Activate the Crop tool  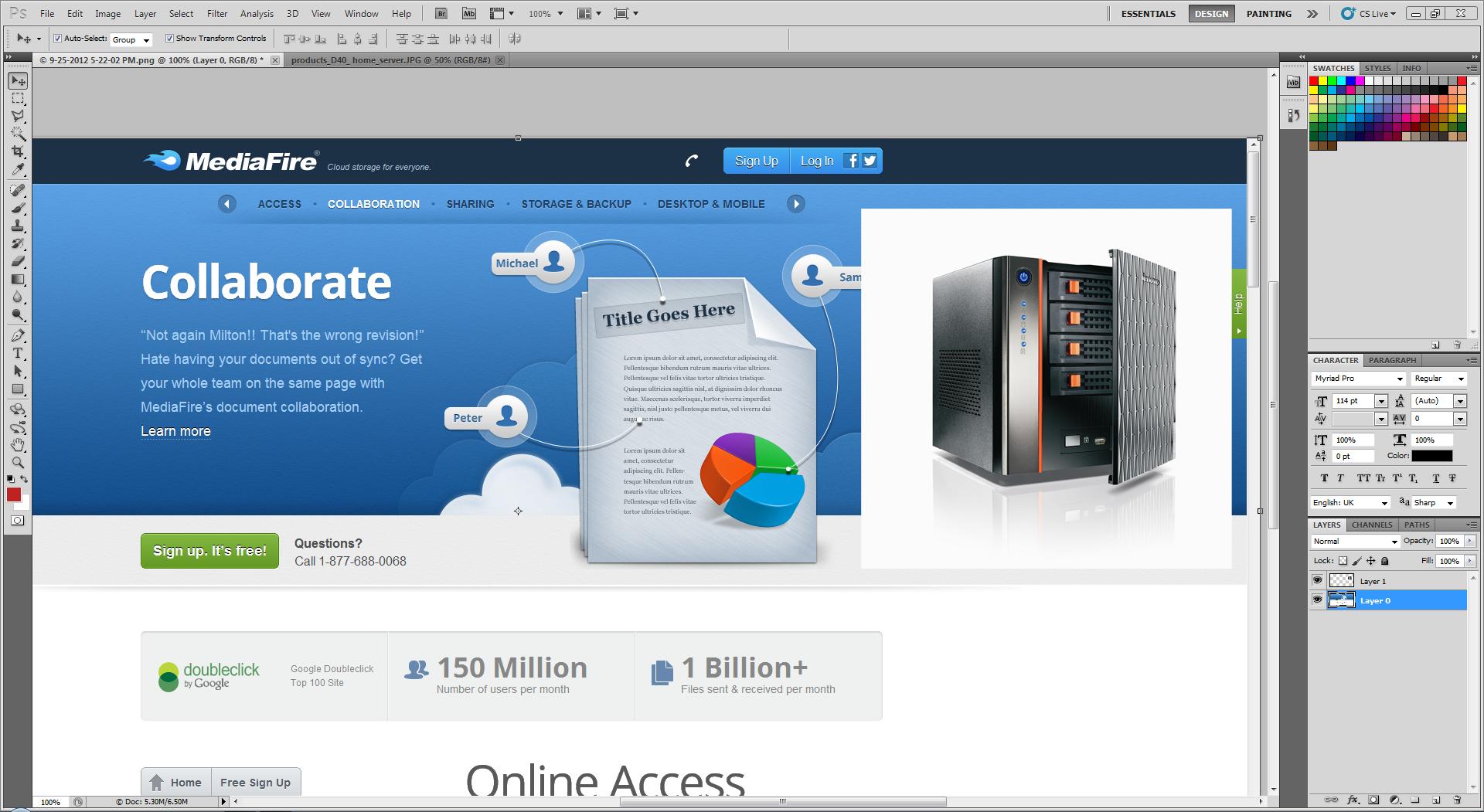[18, 151]
